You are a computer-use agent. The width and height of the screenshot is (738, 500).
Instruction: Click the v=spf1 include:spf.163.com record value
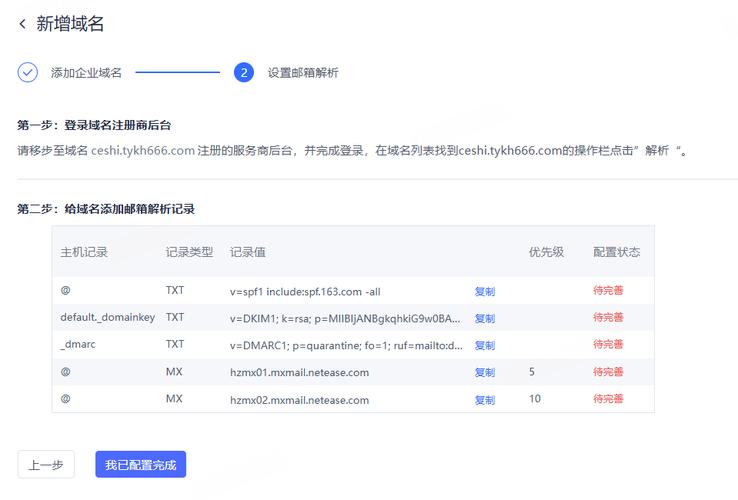coord(305,291)
